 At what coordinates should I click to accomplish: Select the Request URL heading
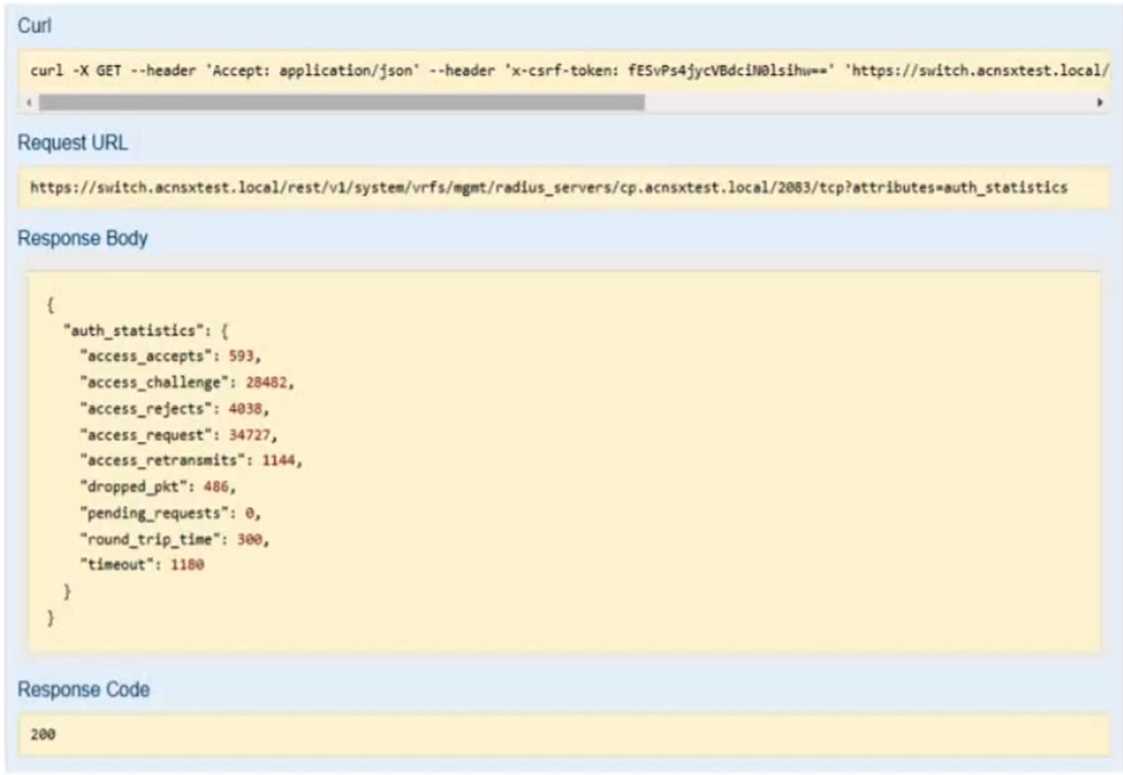tap(72, 143)
